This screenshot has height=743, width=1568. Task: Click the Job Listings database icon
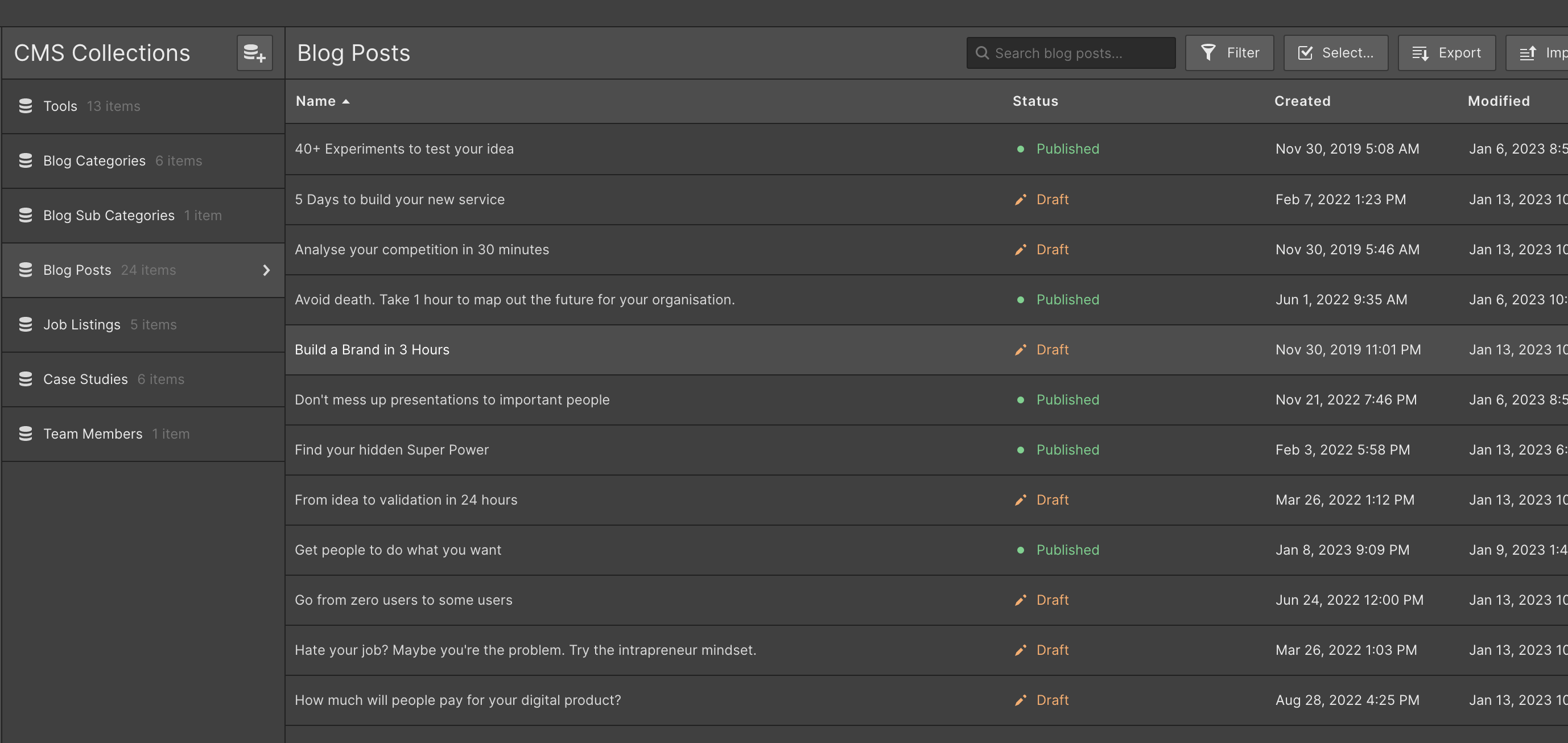(x=26, y=325)
